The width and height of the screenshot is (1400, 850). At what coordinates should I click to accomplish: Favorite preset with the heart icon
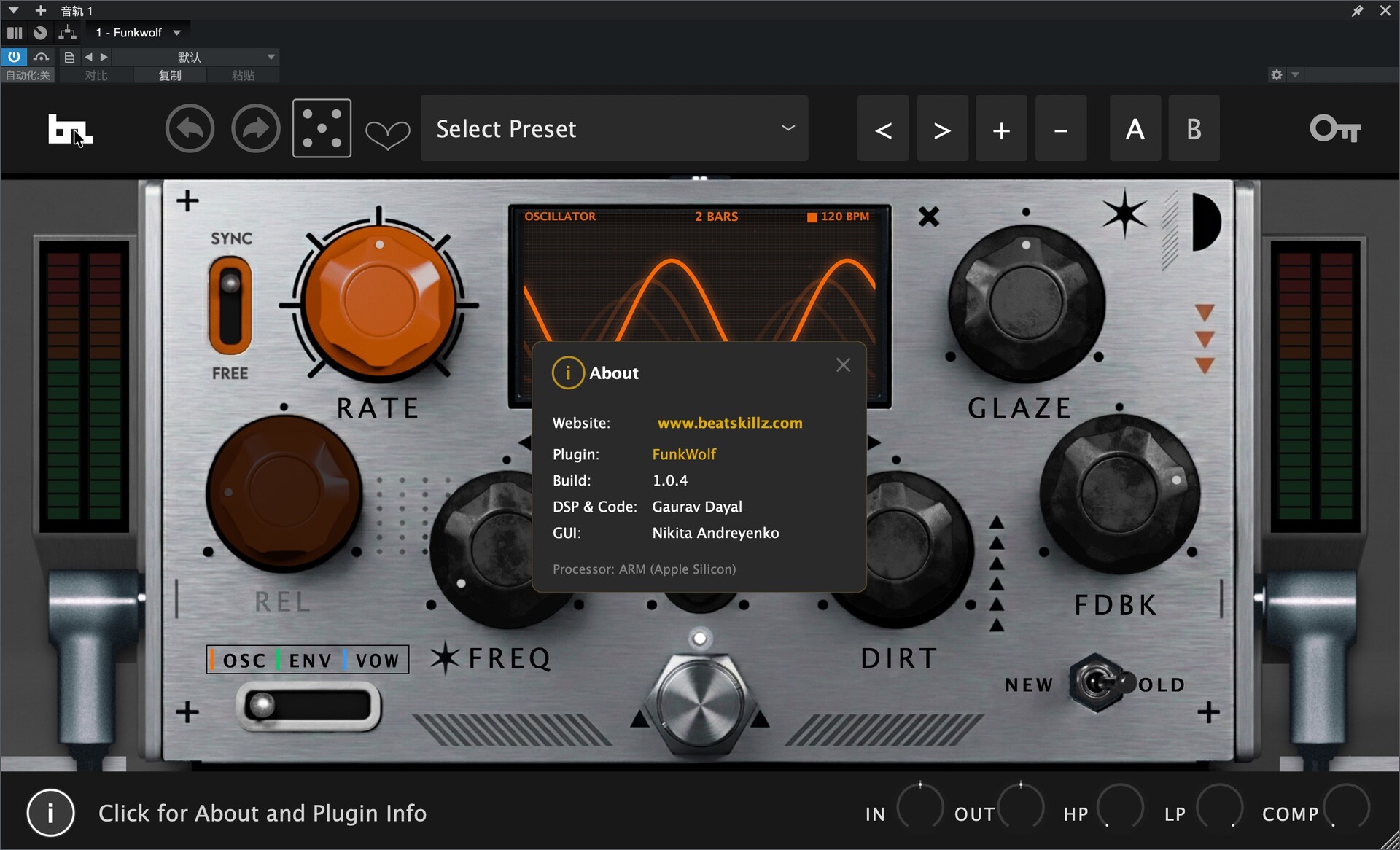click(x=387, y=133)
